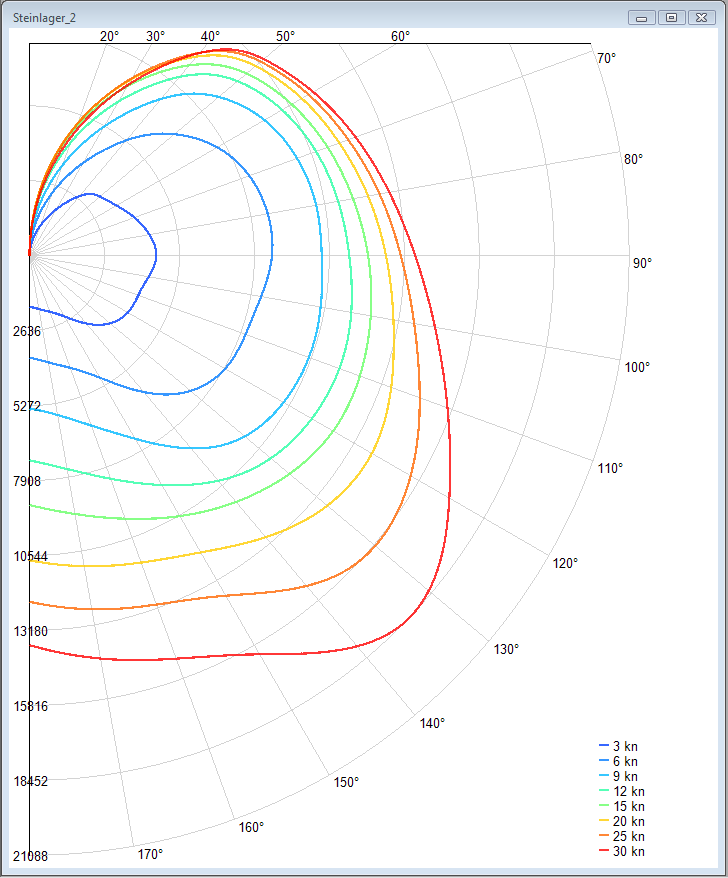The width and height of the screenshot is (728, 878).
Task: Click the 40° angle label at top
Action: coord(211,37)
